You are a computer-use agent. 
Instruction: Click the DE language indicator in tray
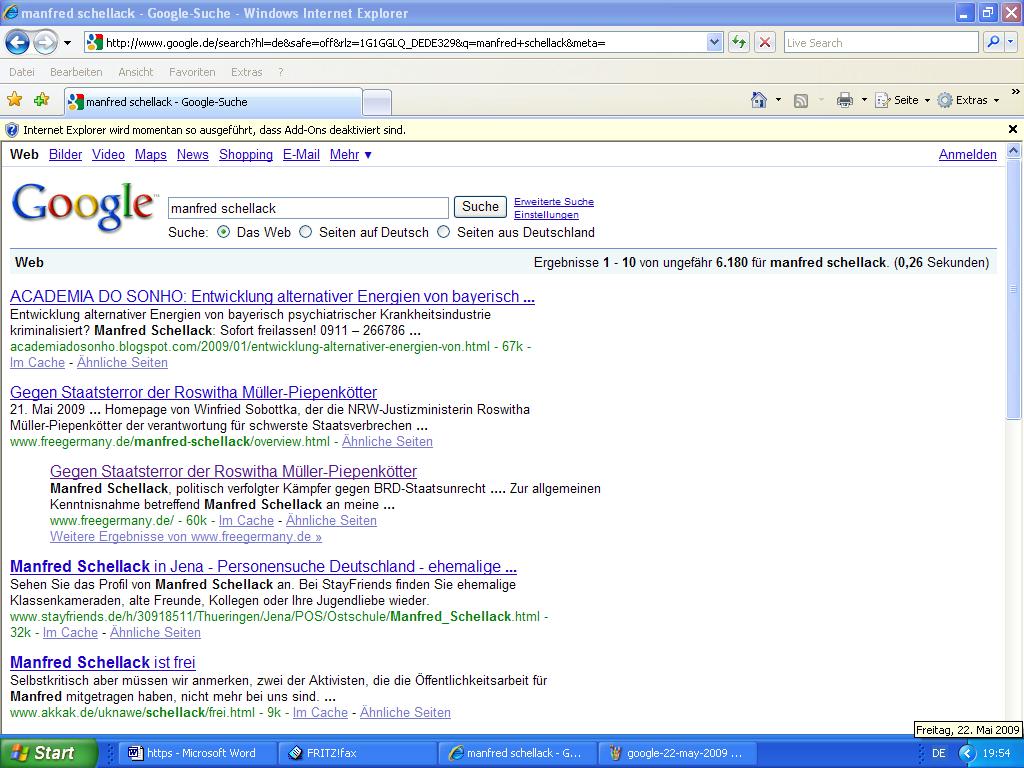[938, 753]
